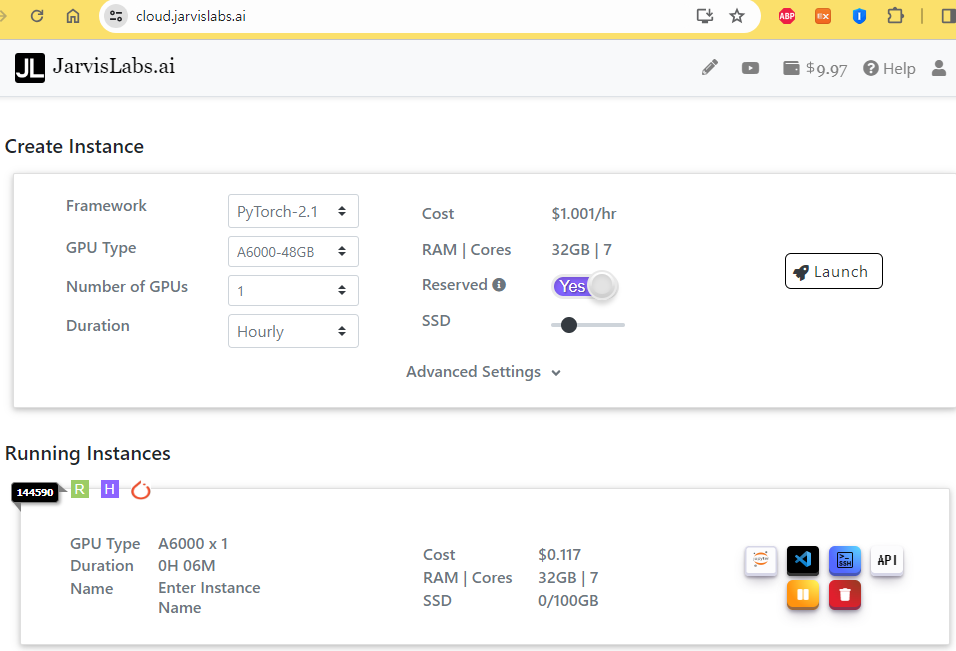Open the user profile icon
This screenshot has width=956, height=651.
[939, 68]
